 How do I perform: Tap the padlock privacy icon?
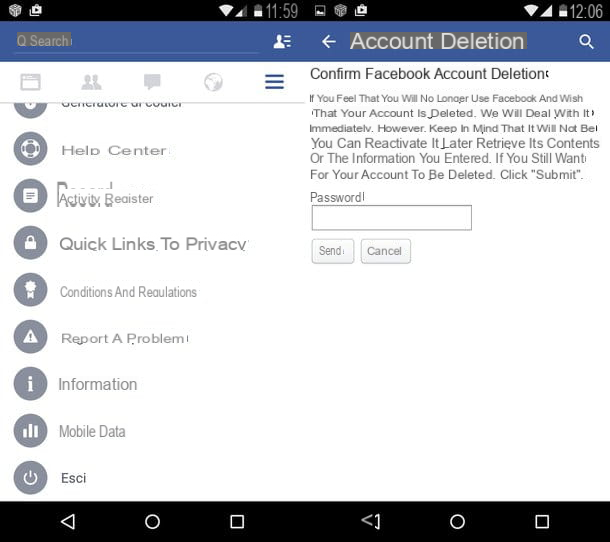tap(30, 242)
